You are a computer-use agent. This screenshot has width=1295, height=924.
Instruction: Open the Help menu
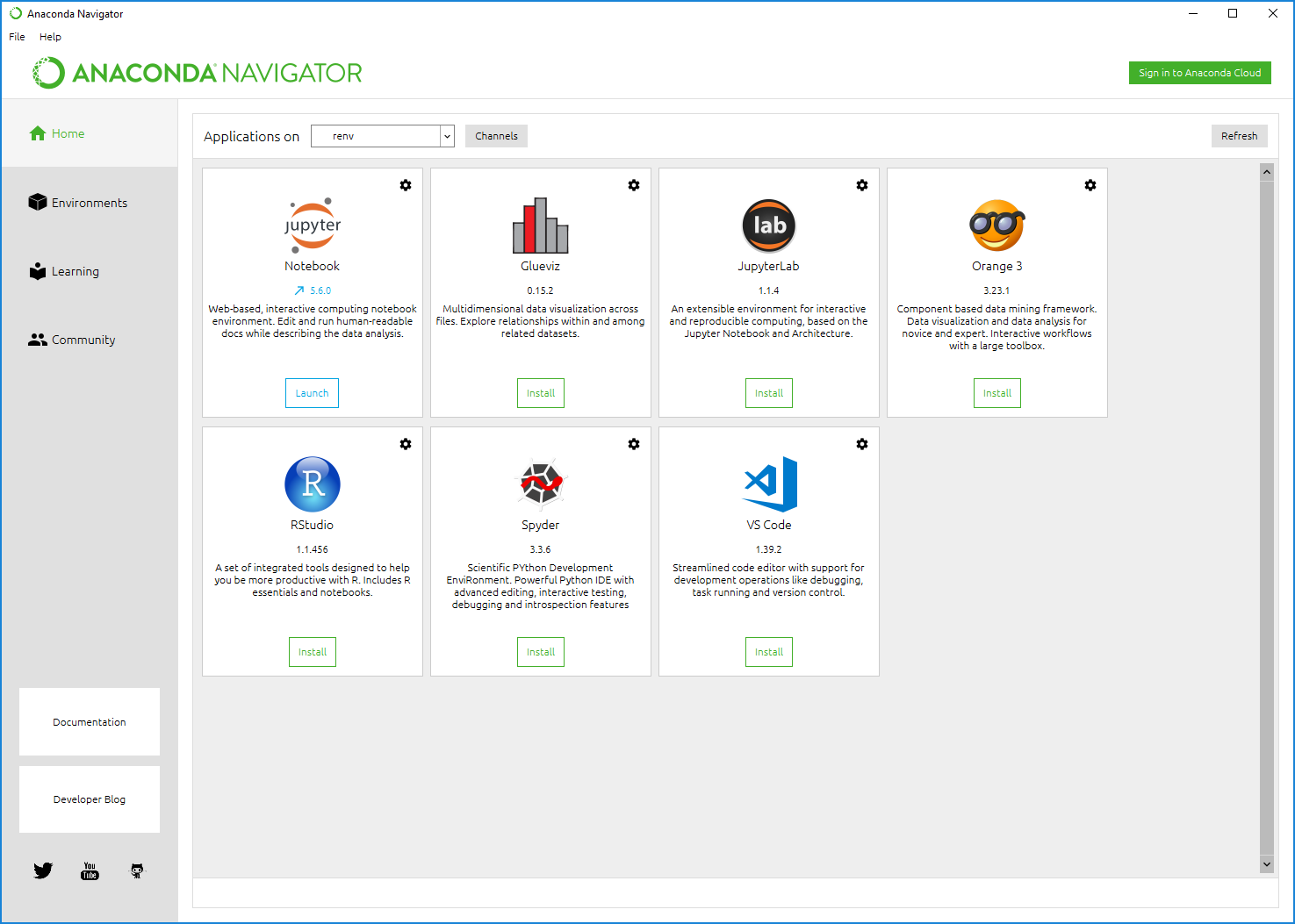tap(50, 37)
